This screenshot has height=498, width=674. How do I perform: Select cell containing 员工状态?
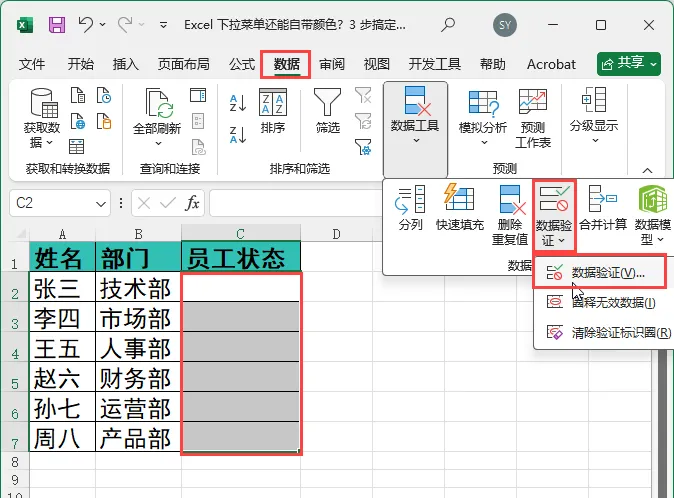[241, 257]
